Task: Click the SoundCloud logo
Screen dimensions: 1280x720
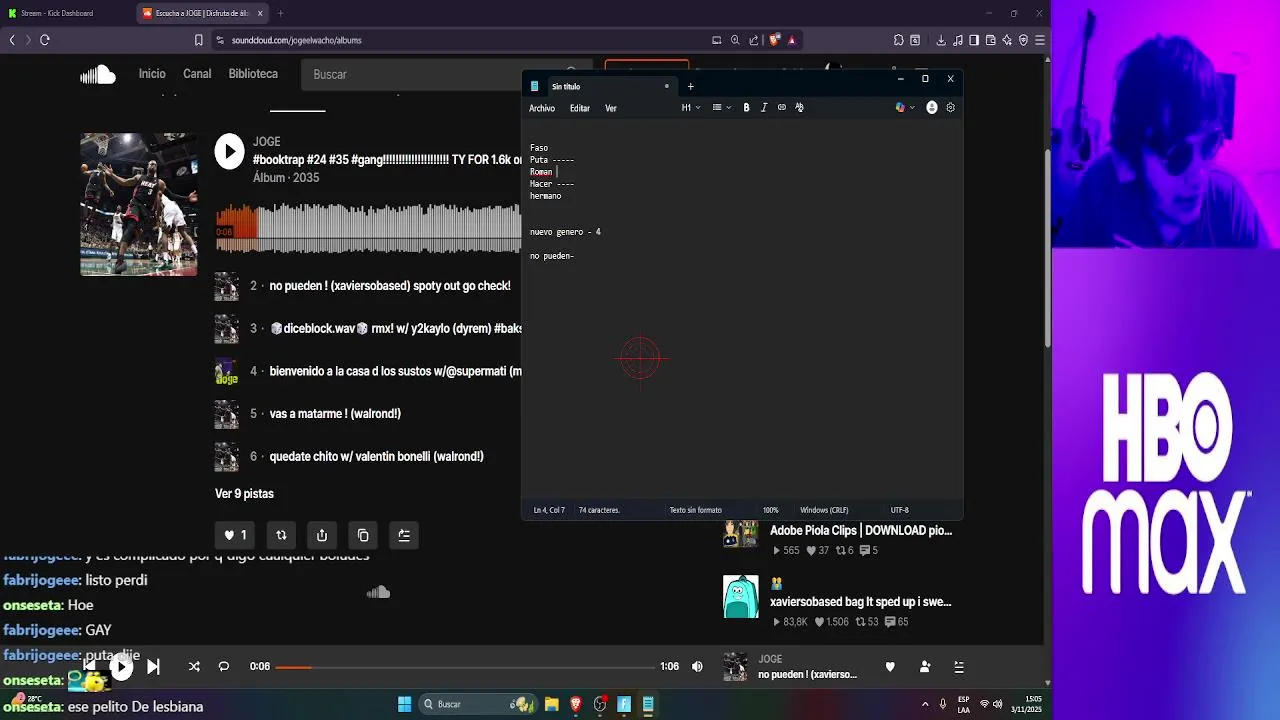Action: click(x=98, y=74)
